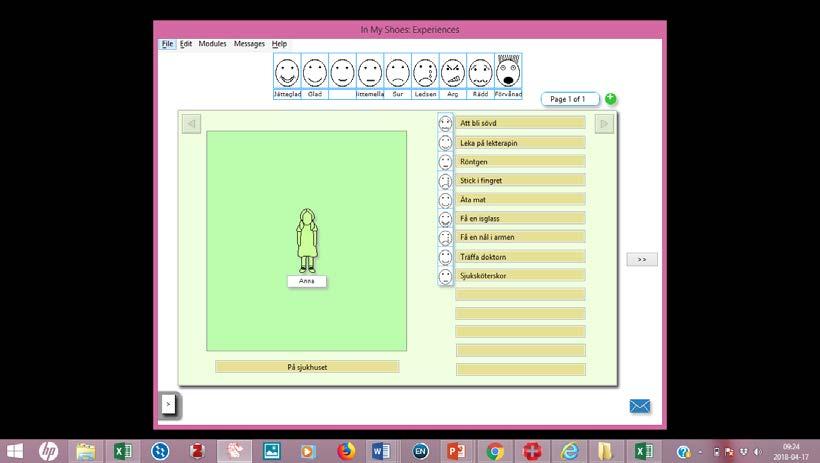Click the Page 1 of 1 indicator
Screen dimensions: 820x463
click(x=568, y=99)
